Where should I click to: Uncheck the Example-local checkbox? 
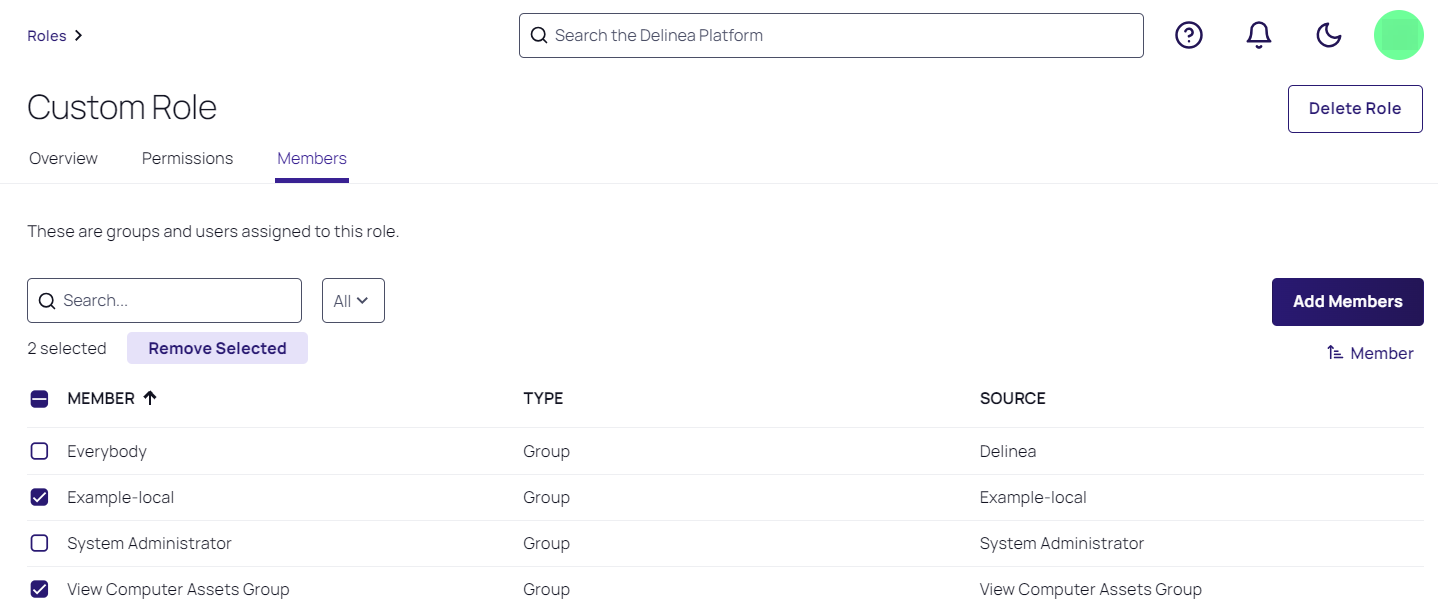(39, 497)
